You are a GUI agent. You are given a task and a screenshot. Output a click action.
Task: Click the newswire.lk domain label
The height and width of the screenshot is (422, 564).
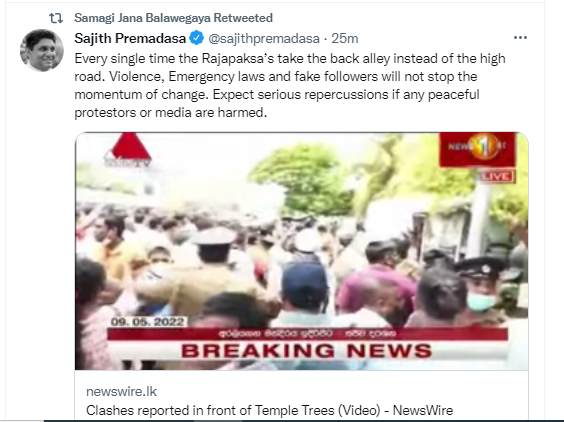click(x=122, y=391)
